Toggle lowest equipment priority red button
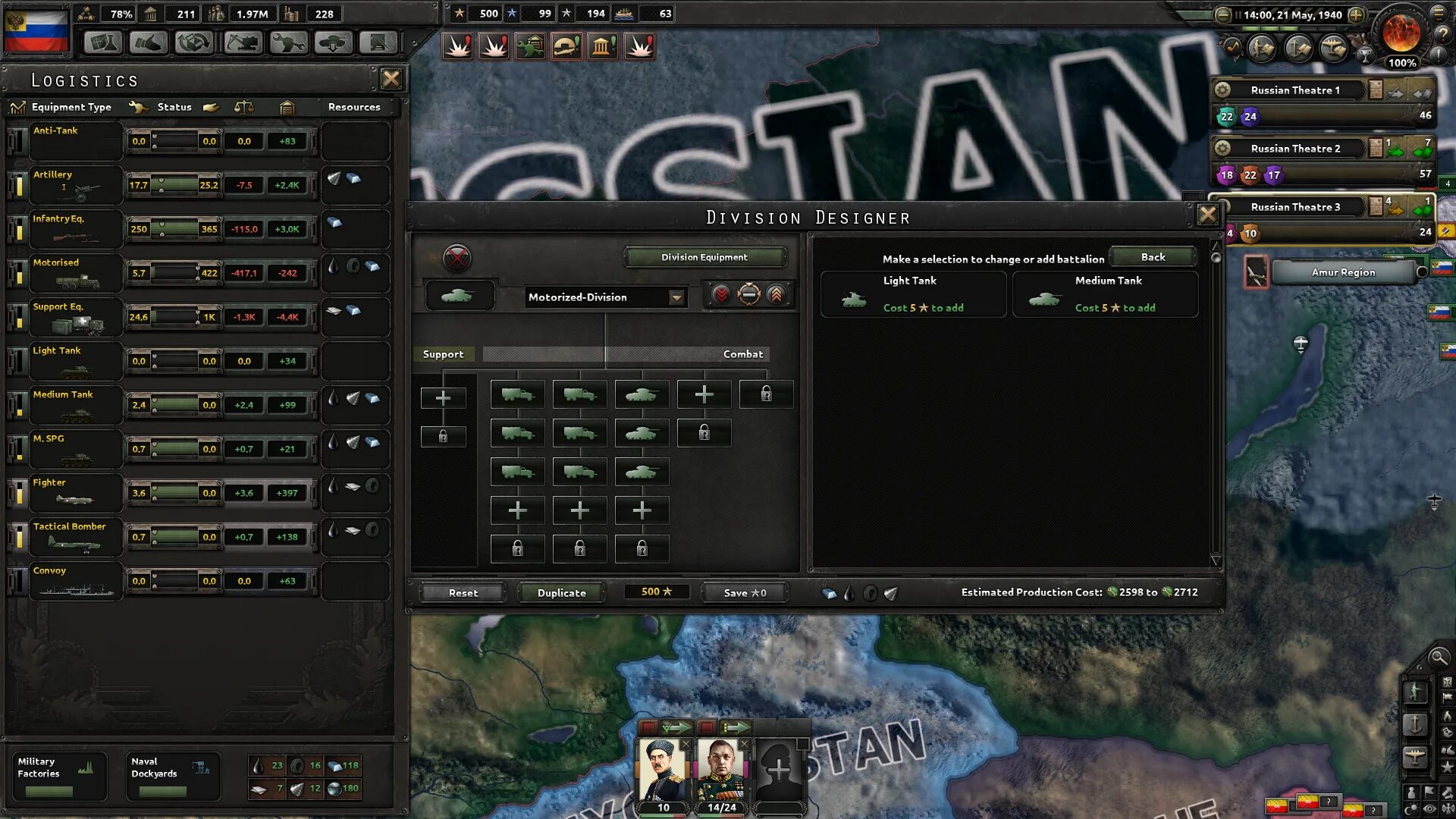Image resolution: width=1456 pixels, height=819 pixels. (x=721, y=295)
